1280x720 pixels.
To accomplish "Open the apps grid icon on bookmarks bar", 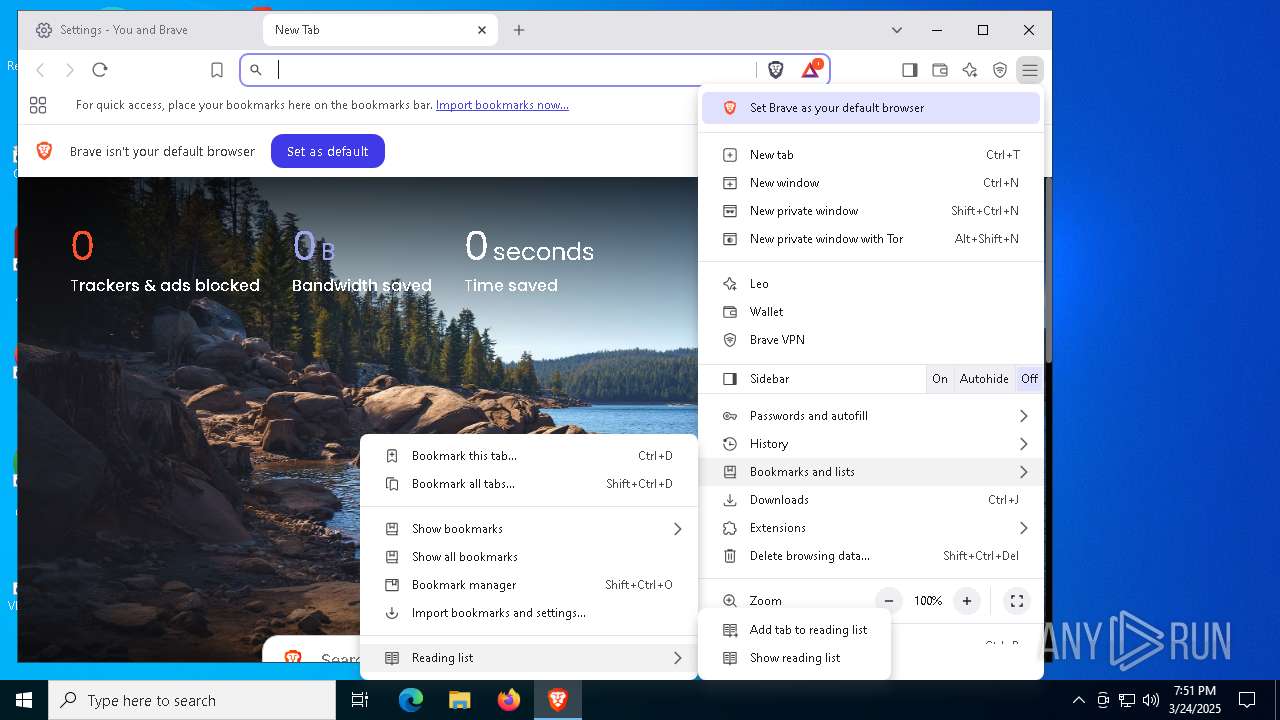I will (38, 105).
